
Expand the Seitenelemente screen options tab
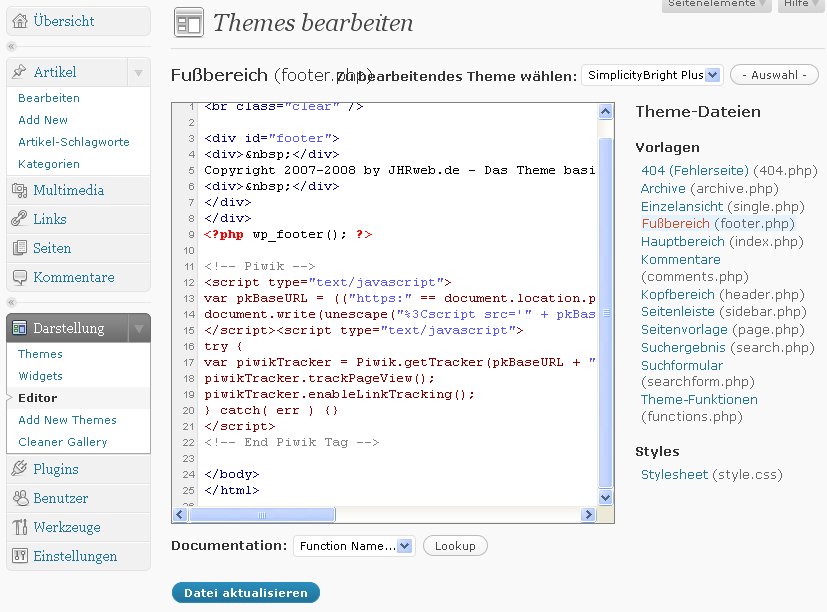click(x=716, y=5)
